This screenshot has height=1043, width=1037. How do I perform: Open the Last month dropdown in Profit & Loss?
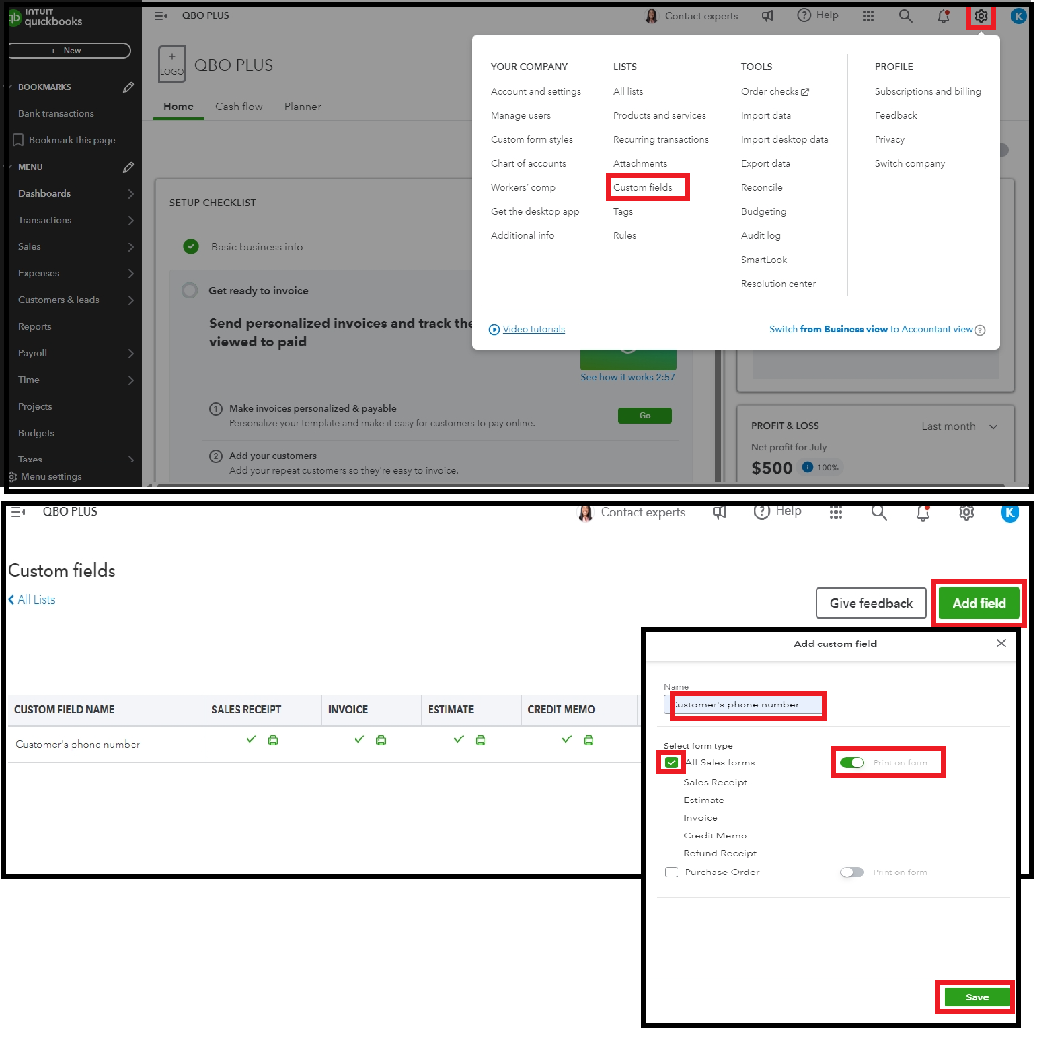click(958, 426)
